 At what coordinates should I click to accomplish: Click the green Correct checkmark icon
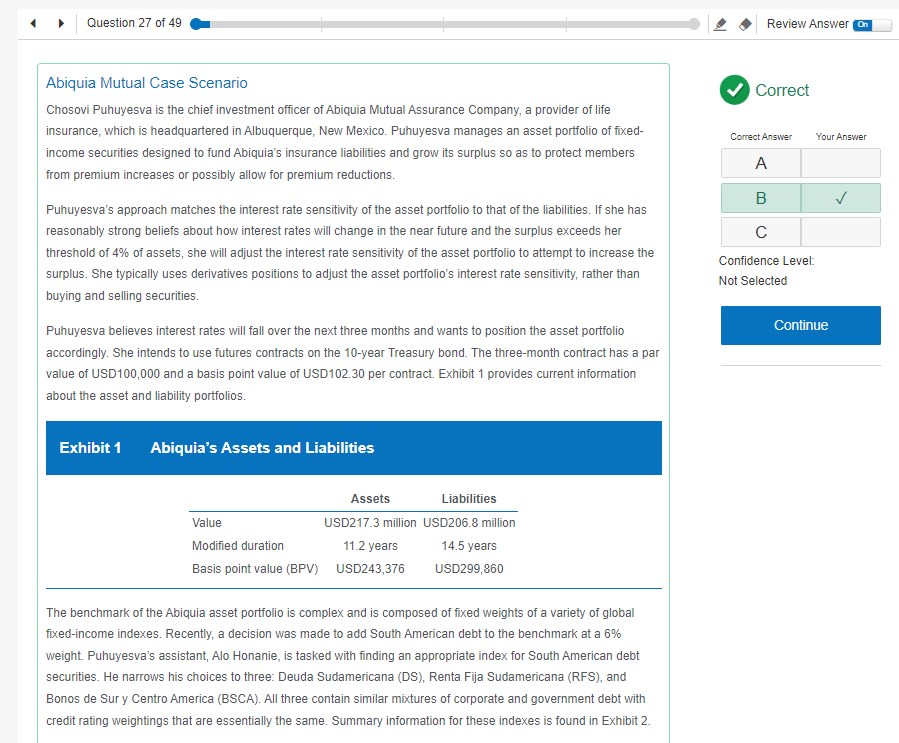(734, 90)
